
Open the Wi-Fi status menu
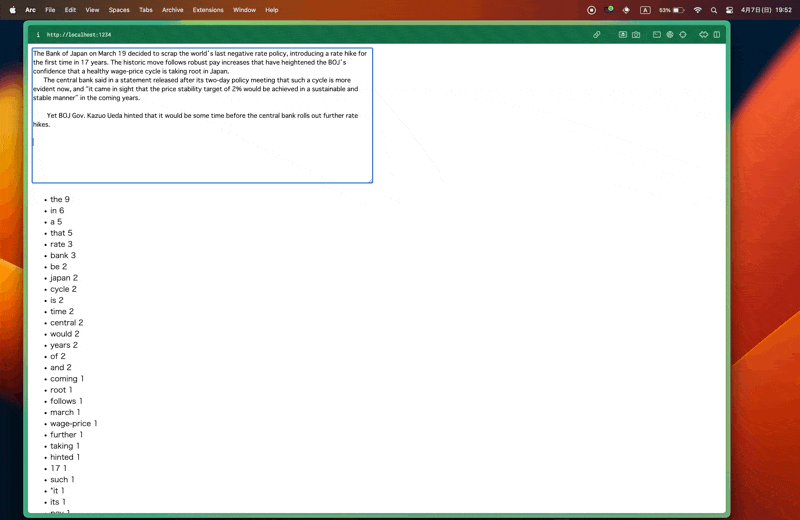697,10
